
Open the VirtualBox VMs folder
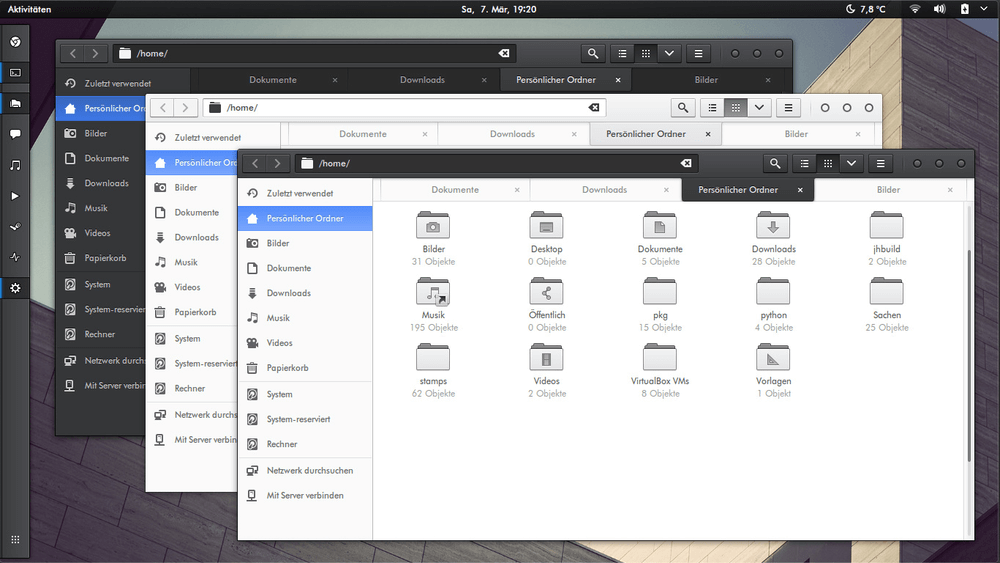pos(660,358)
